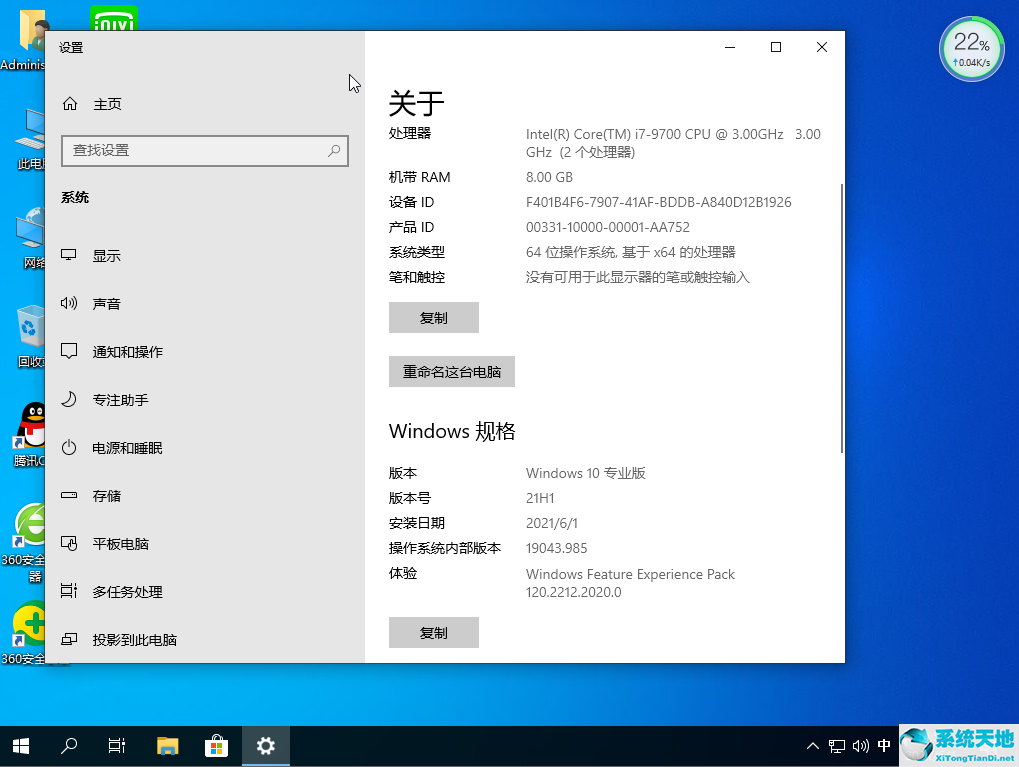The height and width of the screenshot is (767, 1019).
Task: Click the 投影到此电脑 projection icon
Action: coord(69,640)
